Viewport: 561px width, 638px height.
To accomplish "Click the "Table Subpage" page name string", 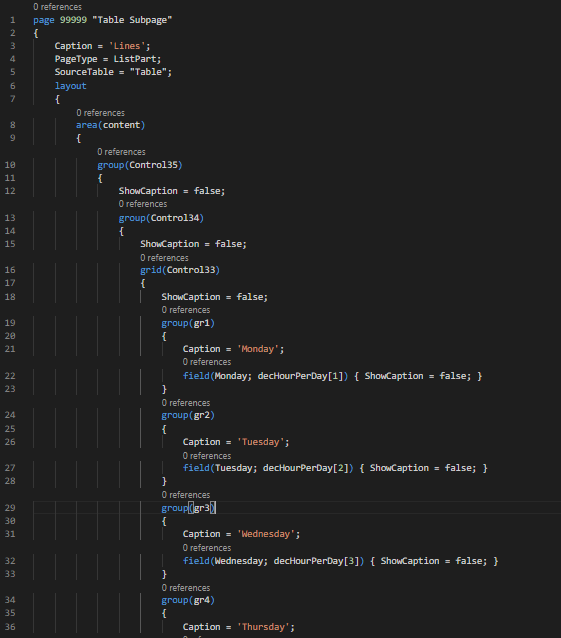I will point(132,20).
